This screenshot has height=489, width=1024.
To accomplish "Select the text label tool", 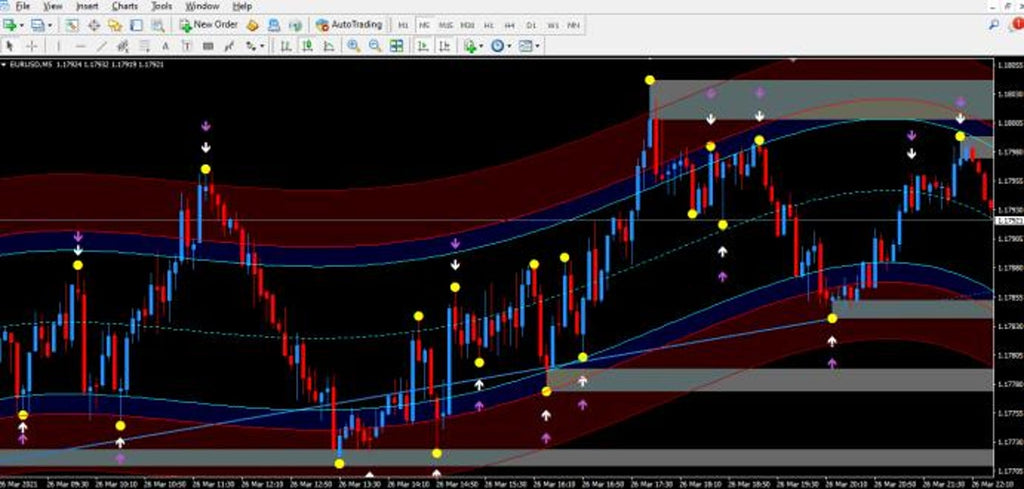I will 186,46.
